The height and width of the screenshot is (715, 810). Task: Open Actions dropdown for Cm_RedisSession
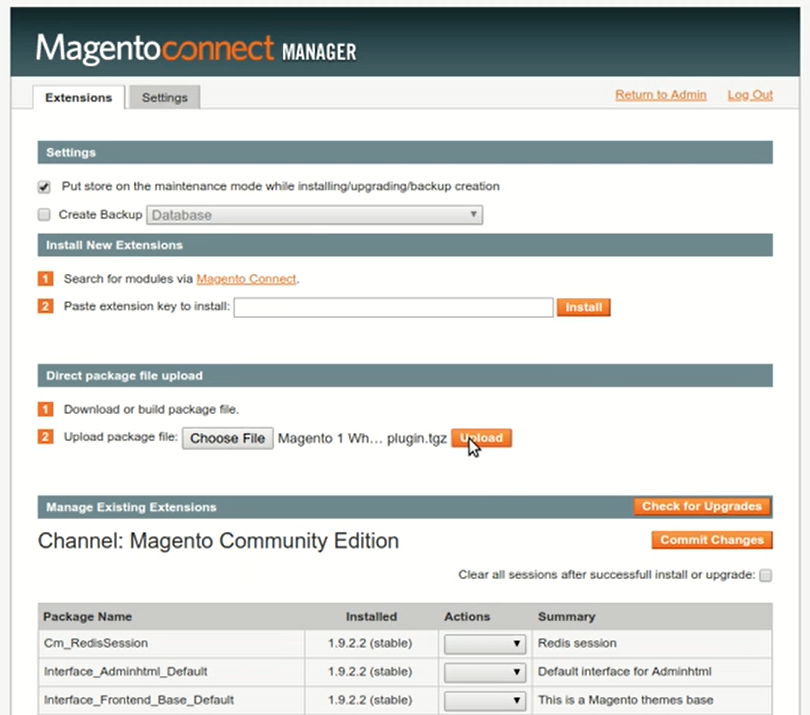(x=485, y=644)
